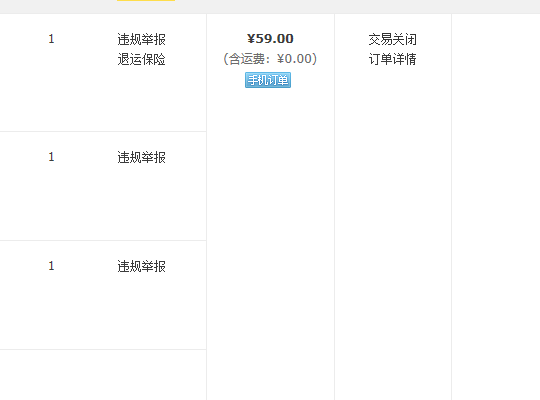Click quantity 1 in the second row

click(x=51, y=157)
